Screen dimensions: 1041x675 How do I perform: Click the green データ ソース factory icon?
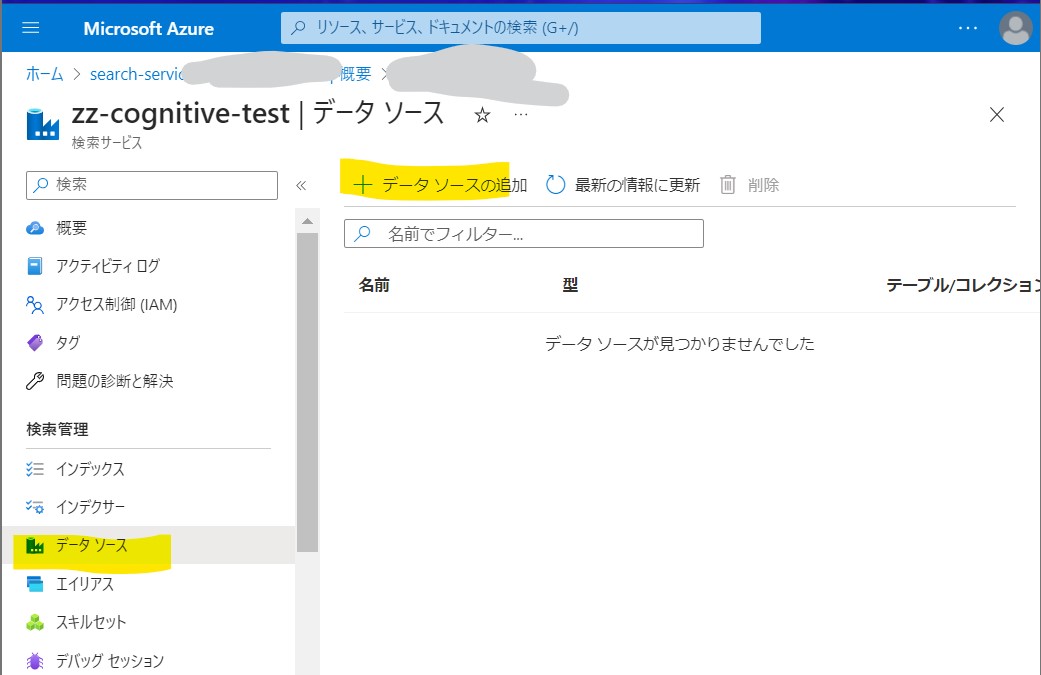click(35, 546)
